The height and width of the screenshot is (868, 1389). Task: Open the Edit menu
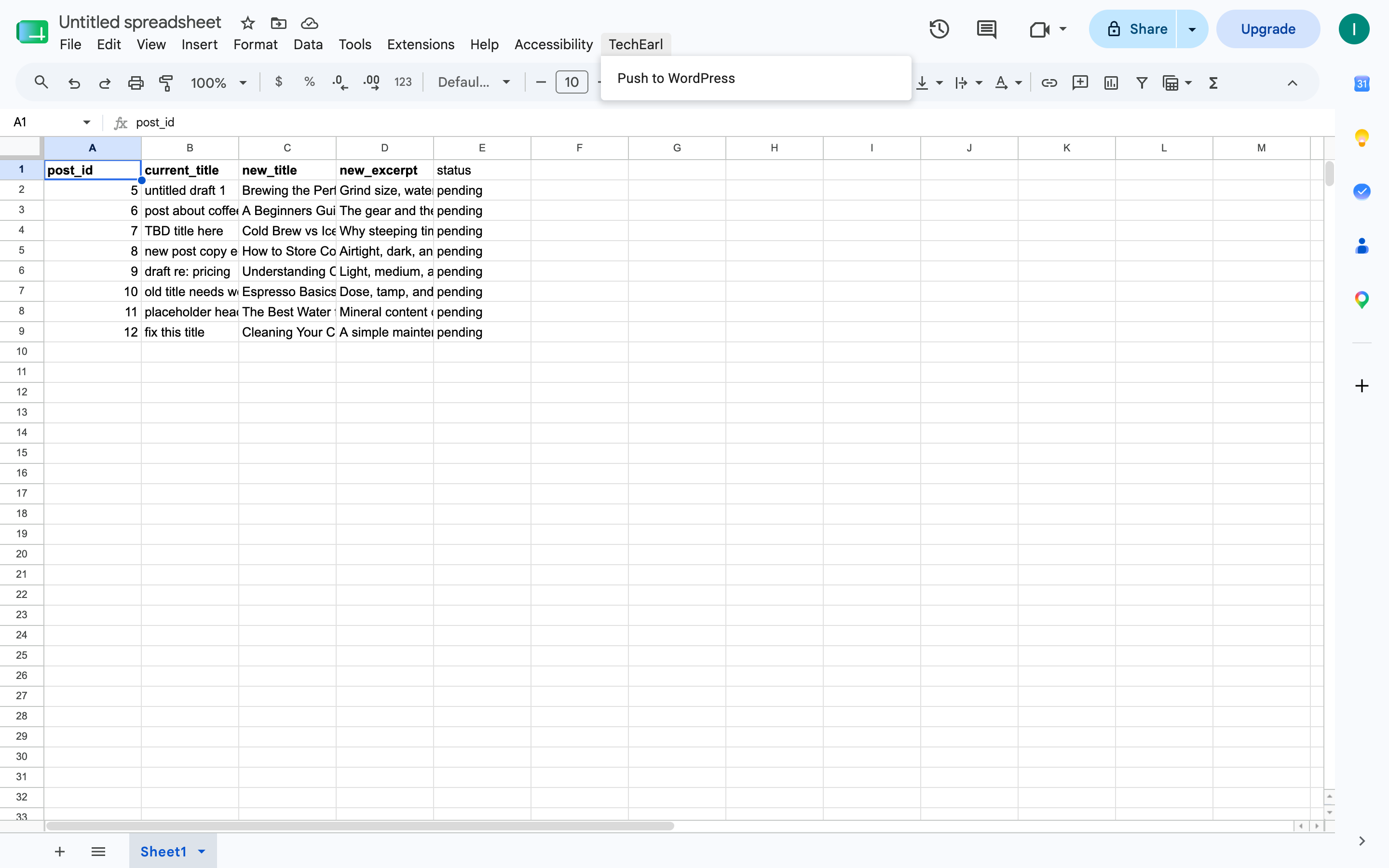click(109, 45)
